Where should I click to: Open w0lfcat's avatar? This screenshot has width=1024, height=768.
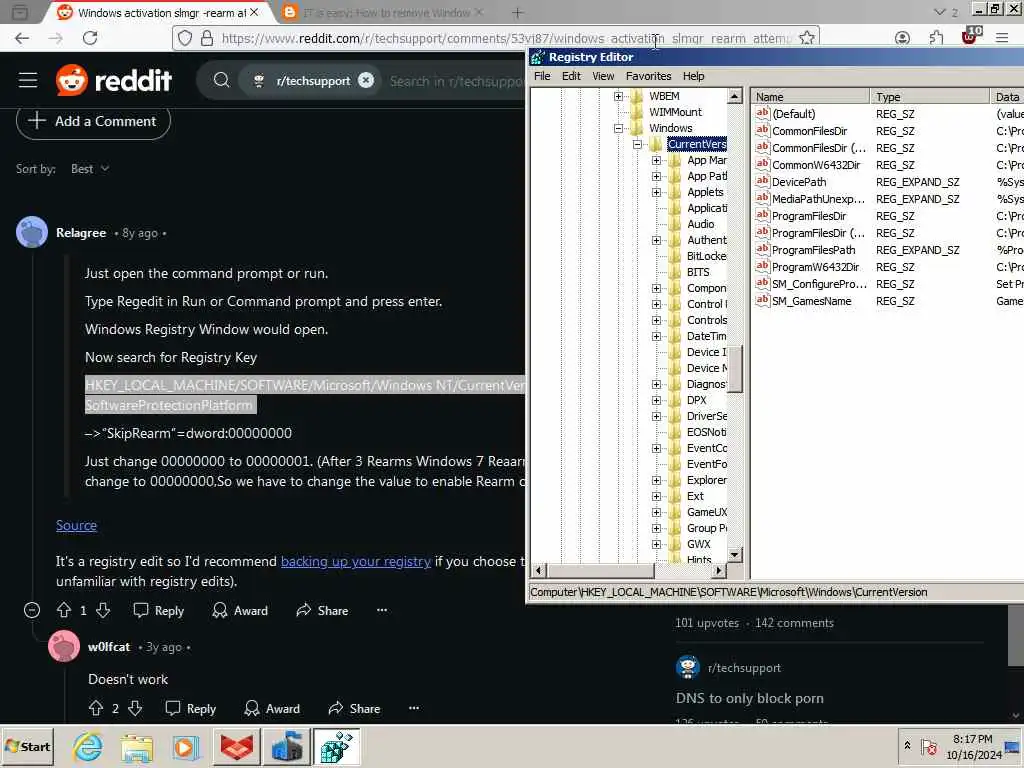64,647
